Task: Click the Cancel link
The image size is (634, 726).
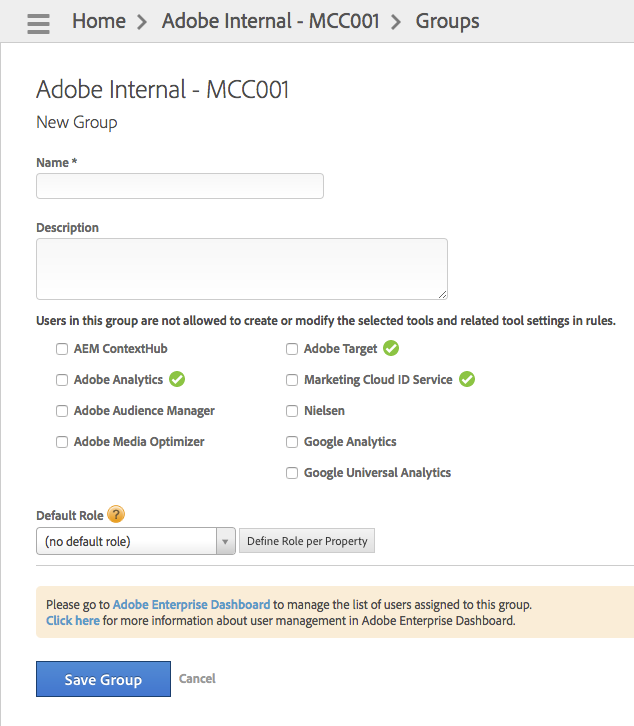Action: pos(197,679)
